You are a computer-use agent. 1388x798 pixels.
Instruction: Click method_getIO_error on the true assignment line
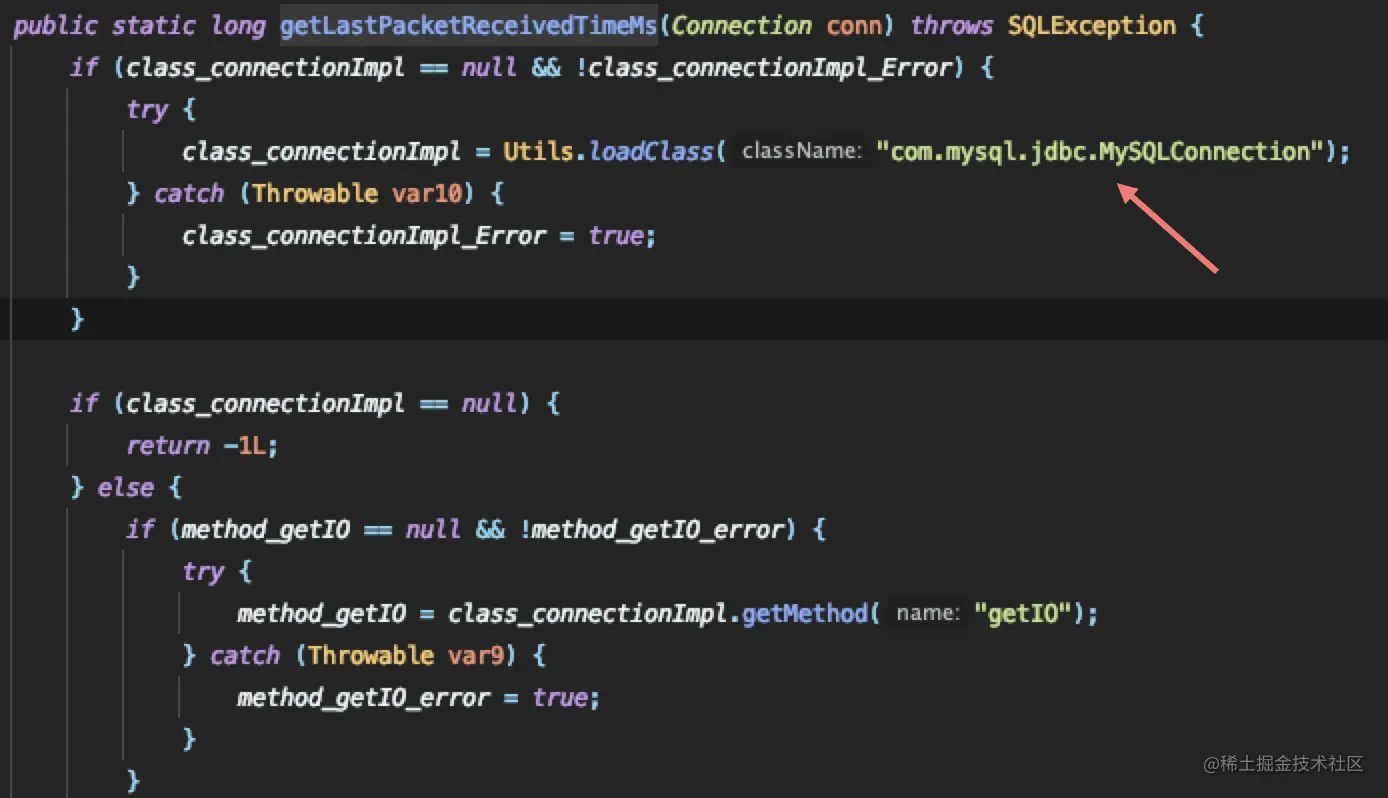[363, 697]
